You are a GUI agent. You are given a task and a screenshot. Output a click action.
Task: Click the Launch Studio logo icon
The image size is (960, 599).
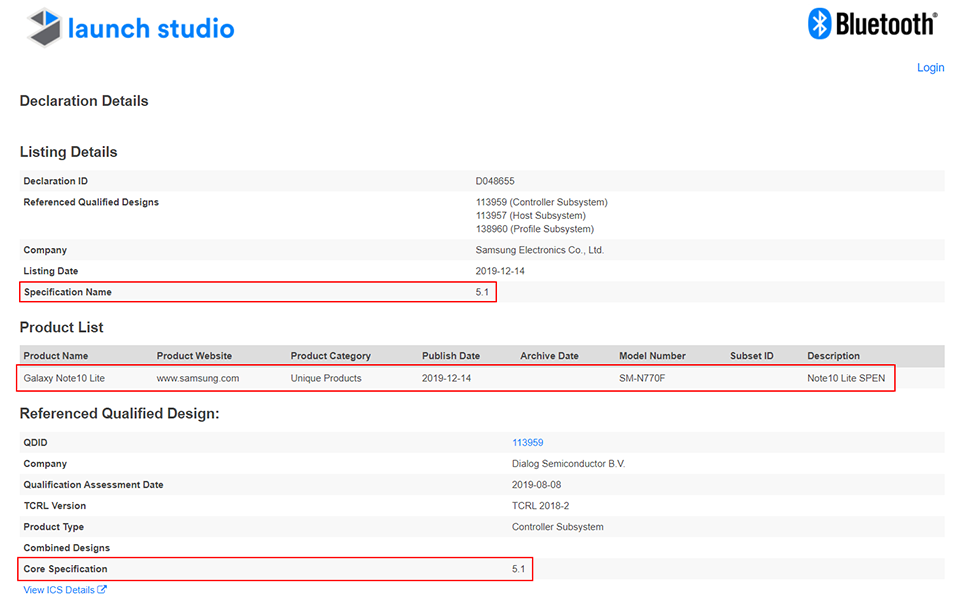tap(44, 28)
